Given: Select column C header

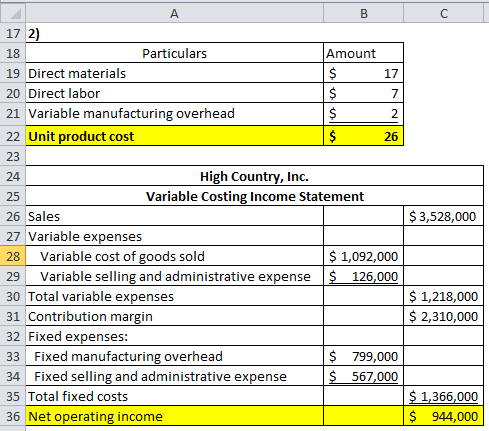Looking at the screenshot, I should 443,14.
